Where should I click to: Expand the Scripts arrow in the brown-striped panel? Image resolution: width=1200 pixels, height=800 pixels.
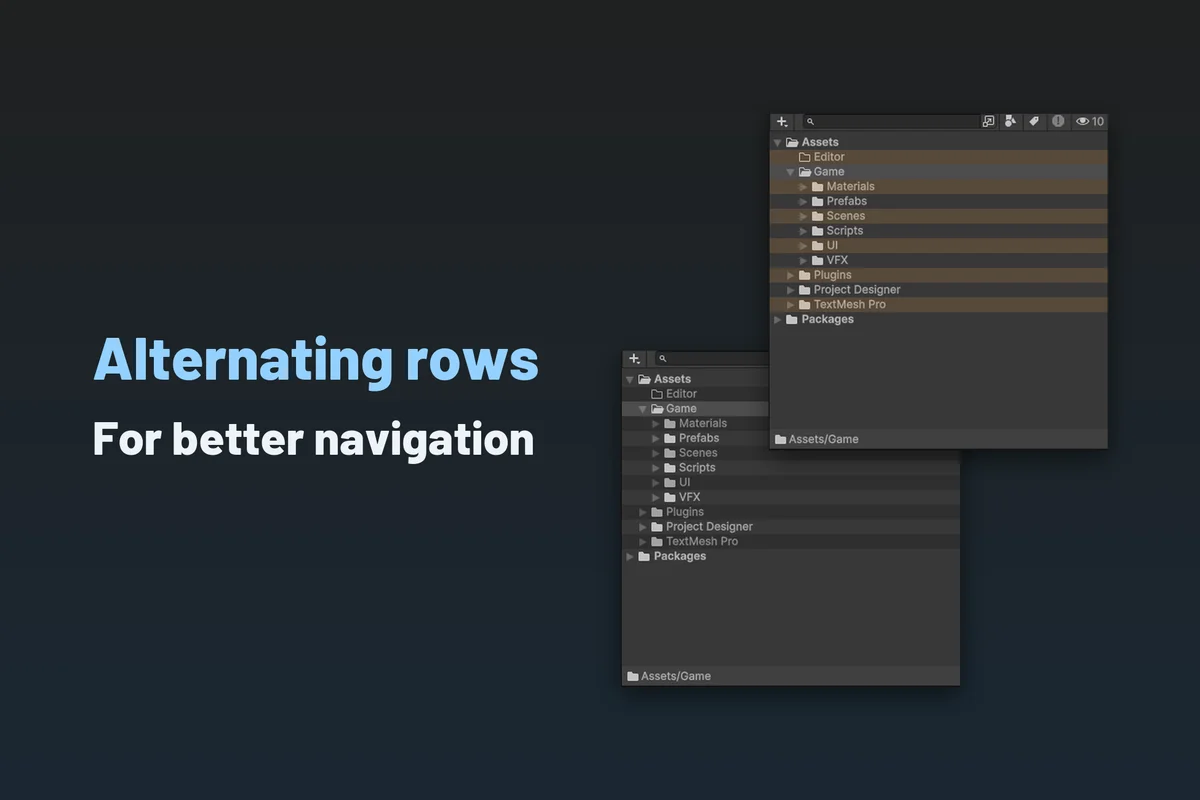tap(803, 231)
